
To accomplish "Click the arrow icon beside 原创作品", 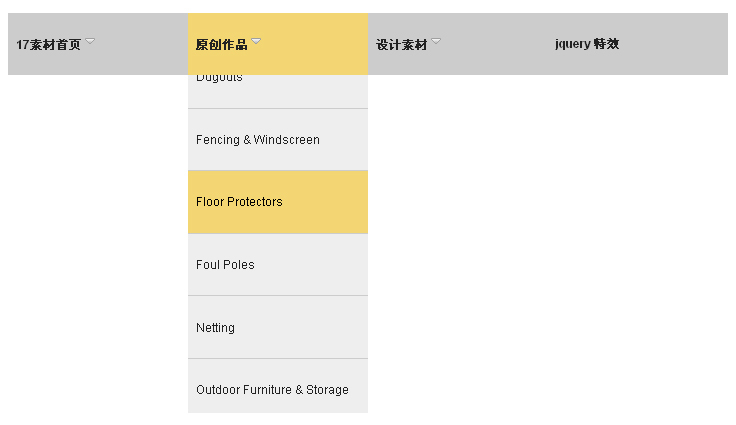I will tap(256, 41).
